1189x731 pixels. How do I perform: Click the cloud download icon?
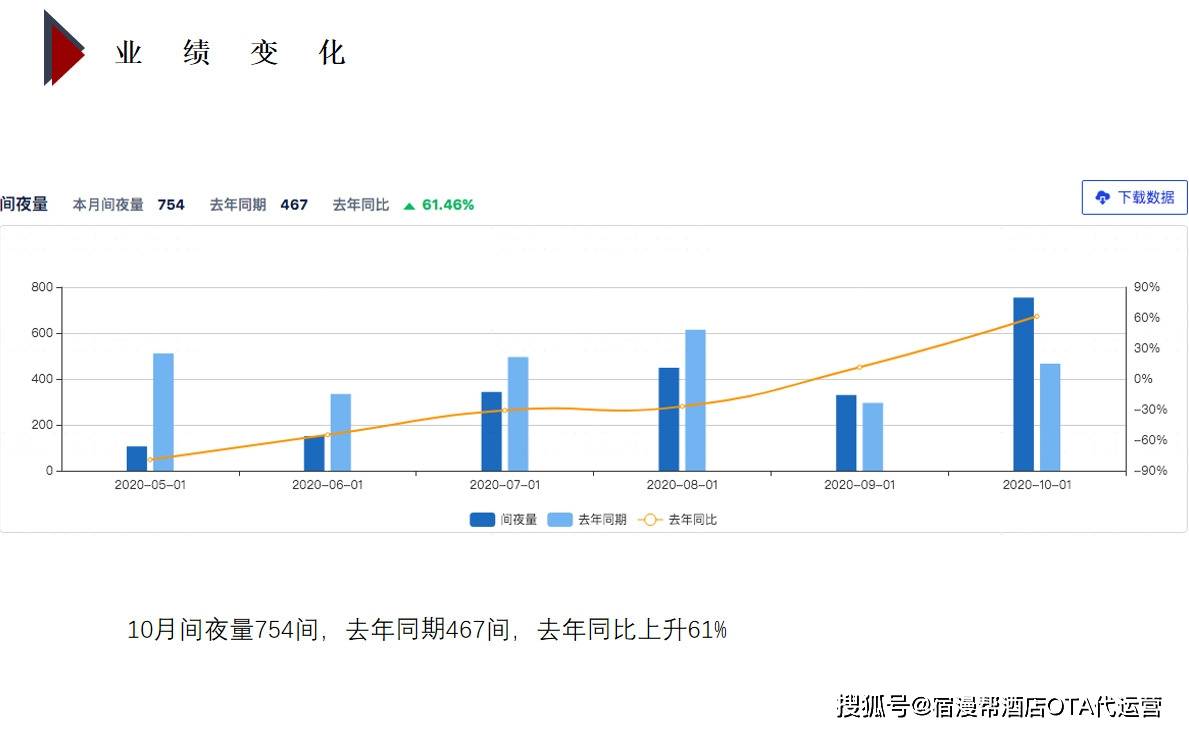(x=1103, y=197)
